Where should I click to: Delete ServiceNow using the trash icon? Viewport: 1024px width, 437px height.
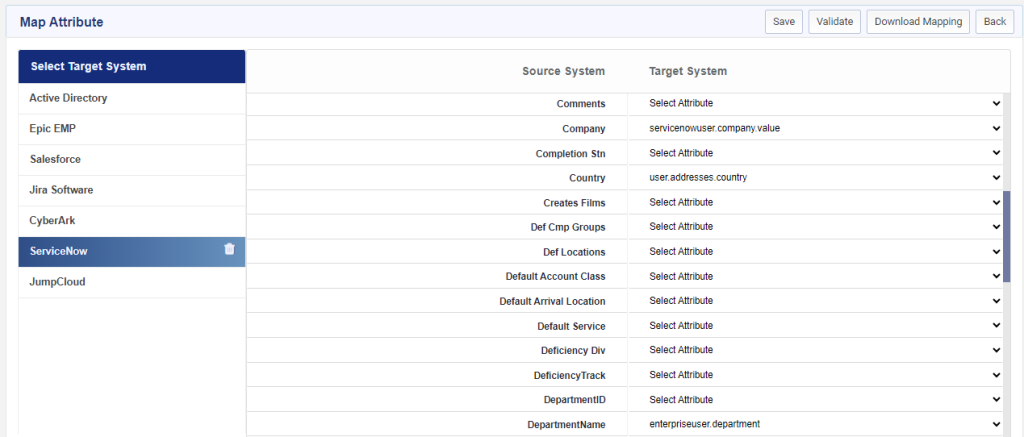[x=229, y=249]
